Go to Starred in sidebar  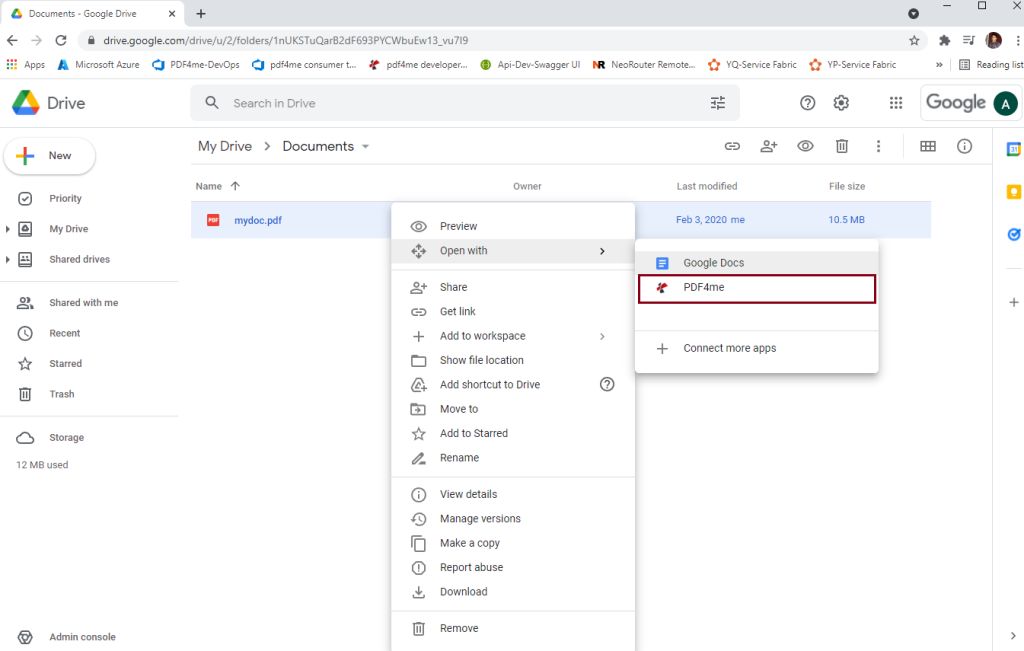click(65, 364)
